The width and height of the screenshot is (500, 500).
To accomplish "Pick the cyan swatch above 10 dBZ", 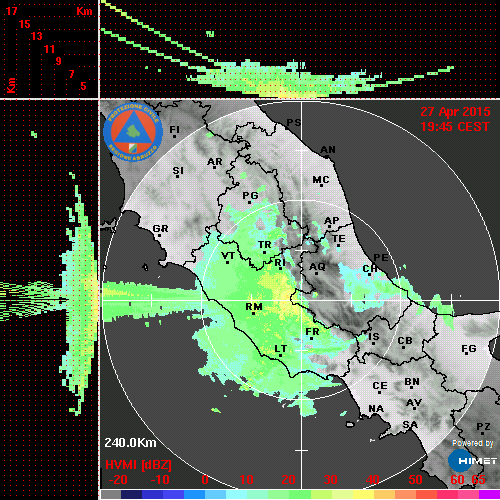I will tap(237, 494).
